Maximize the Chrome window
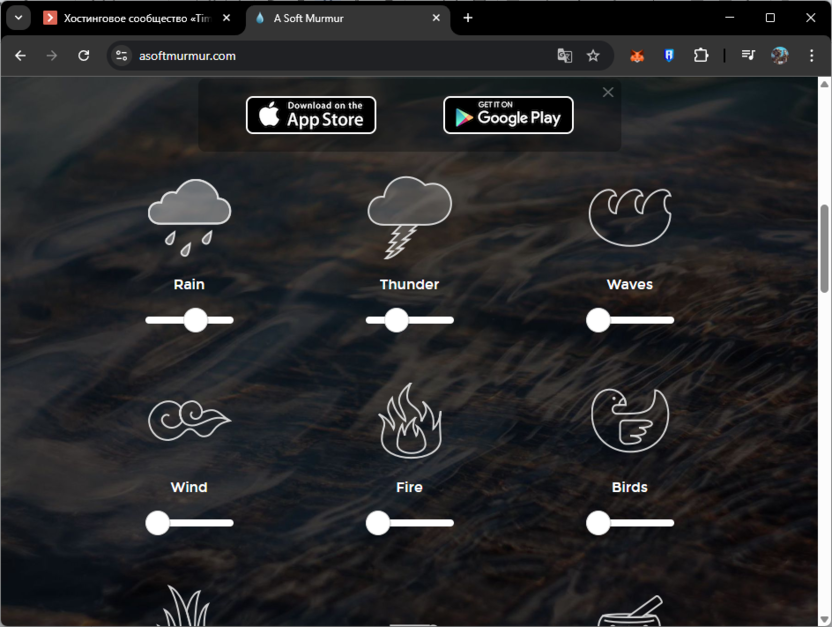This screenshot has height=627, width=832. (x=770, y=18)
